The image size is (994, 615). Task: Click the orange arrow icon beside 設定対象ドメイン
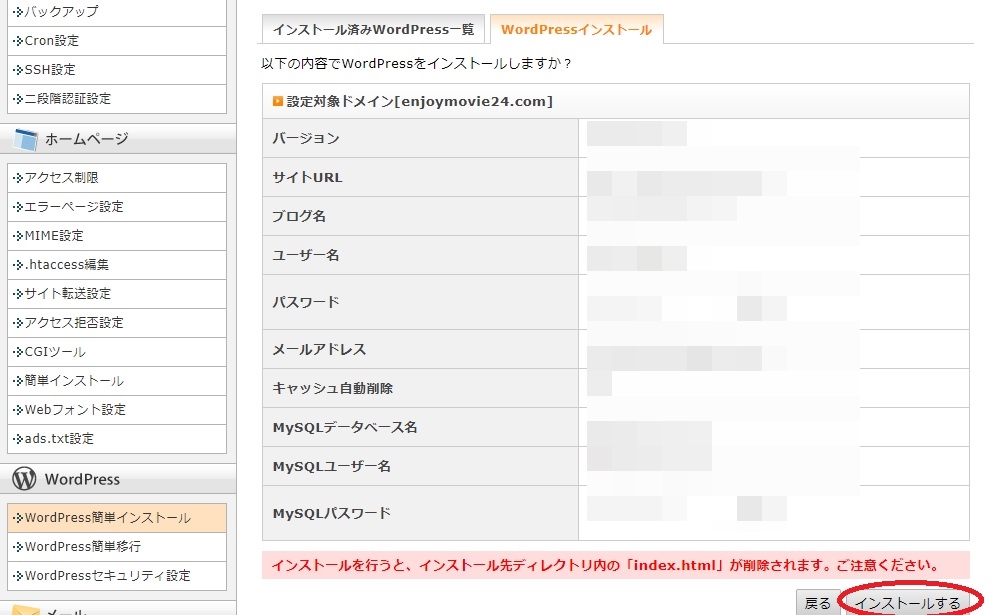[278, 101]
